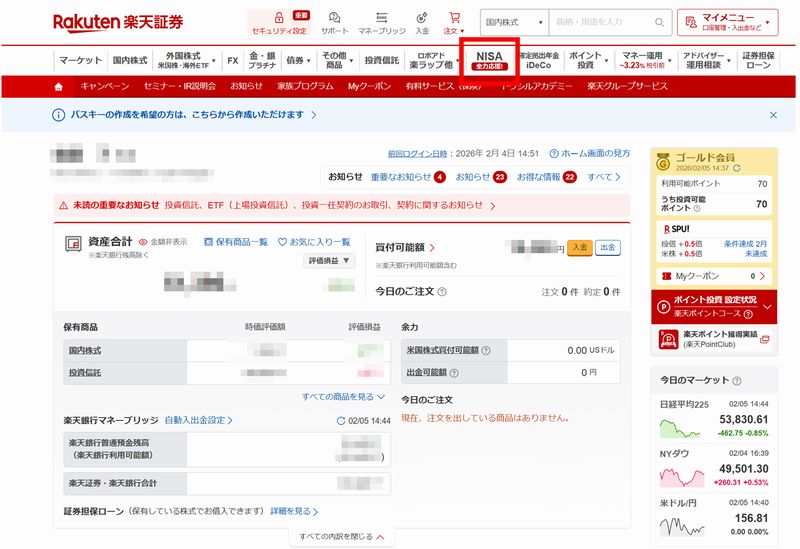Click help icon beside 今日のマーケット
This screenshot has height=549, width=800.
[737, 381]
